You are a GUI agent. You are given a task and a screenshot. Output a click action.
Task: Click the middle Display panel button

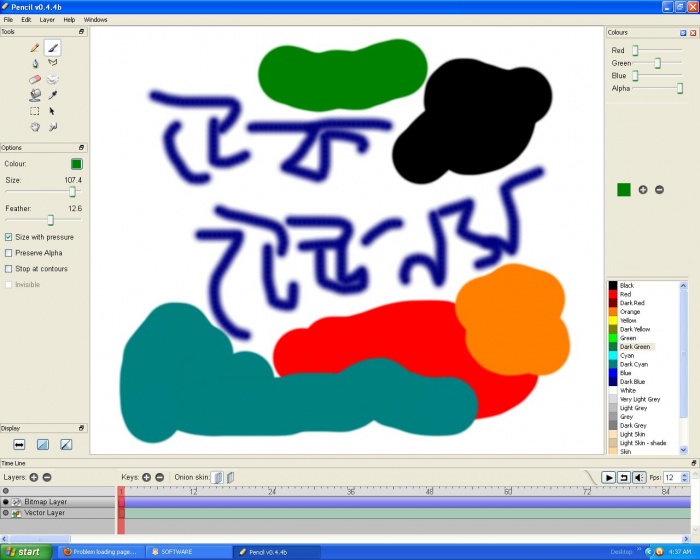coord(43,444)
